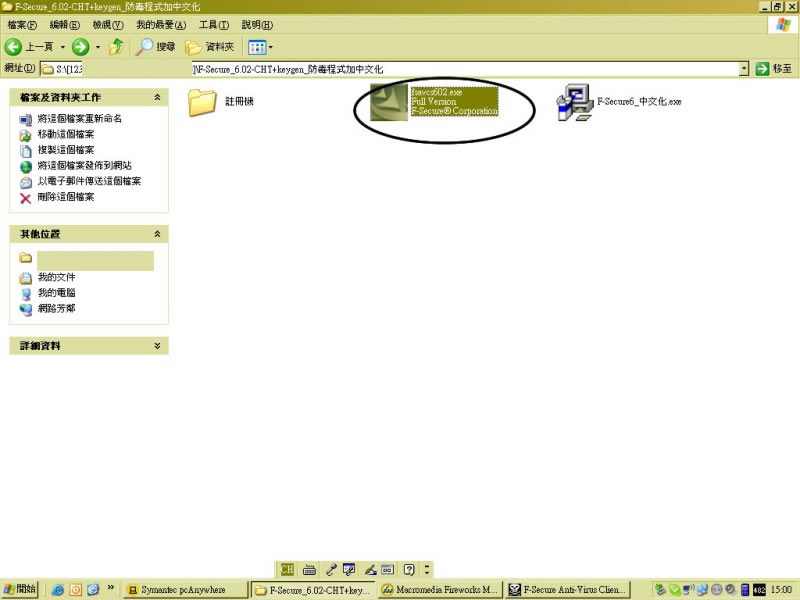The width and height of the screenshot is (800, 600).
Task: Switch to F-Secure Anti-Virus Client taskbar button
Action: [x=568, y=590]
